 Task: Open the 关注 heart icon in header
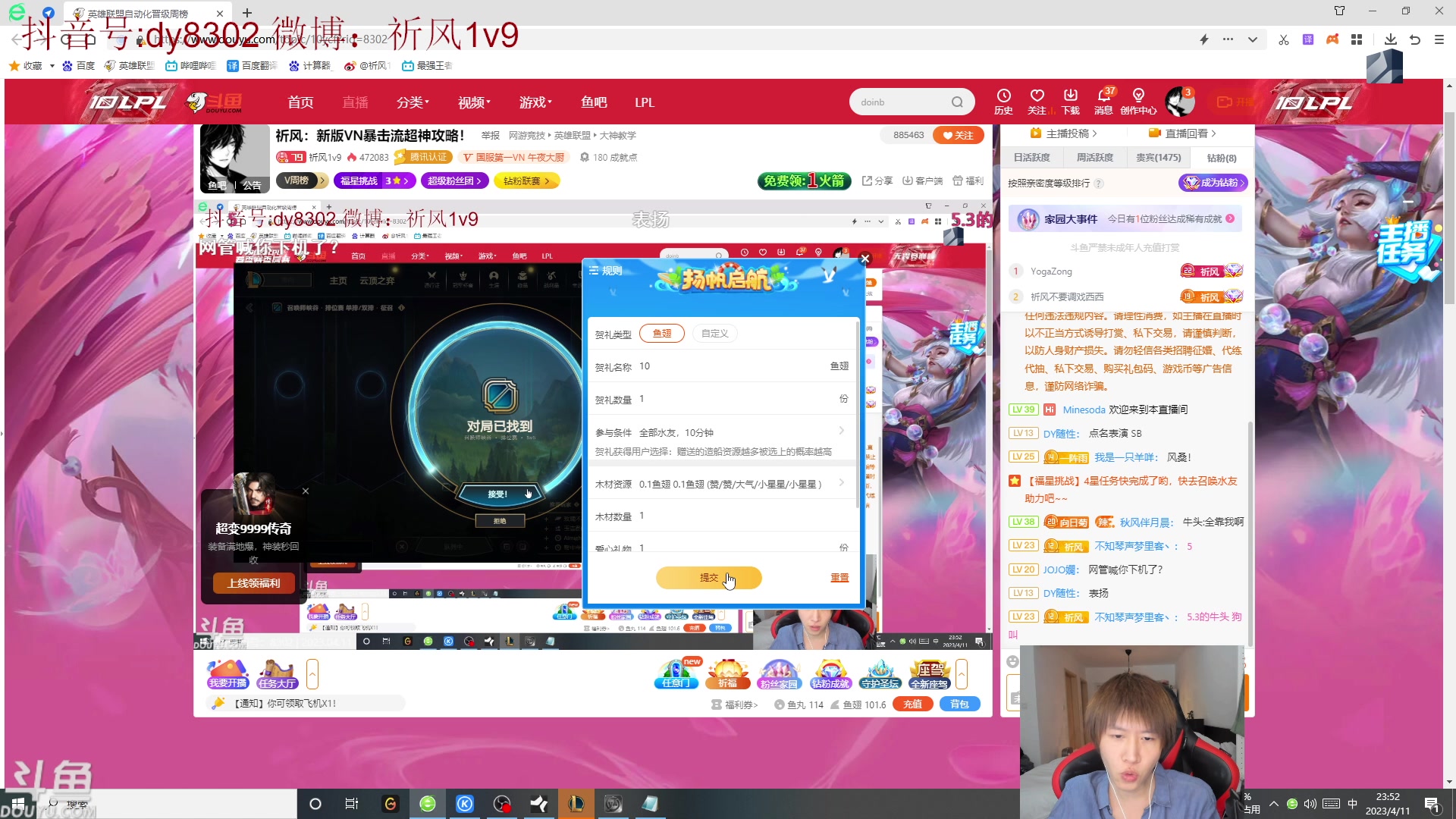1037,101
